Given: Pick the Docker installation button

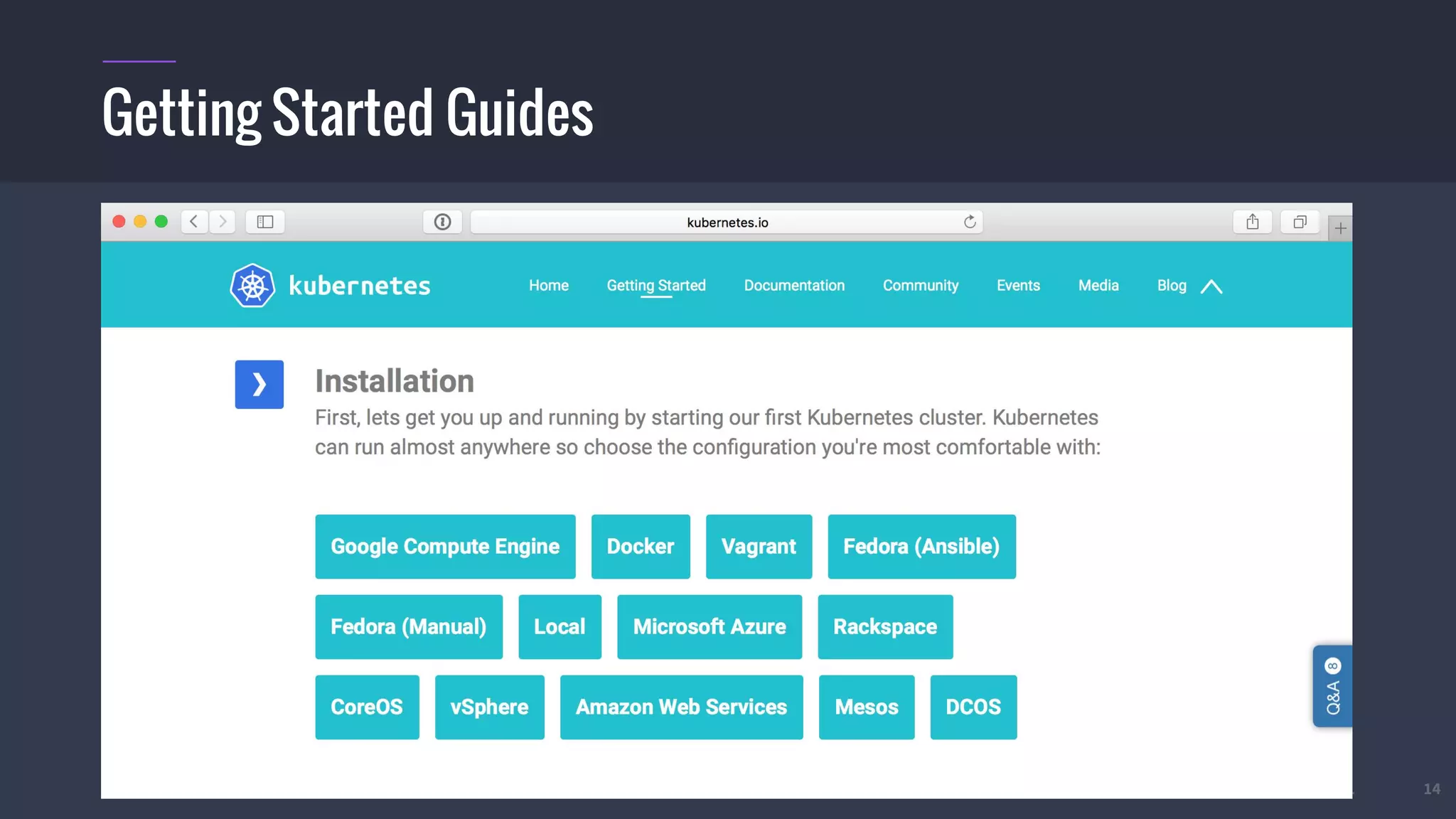Looking at the screenshot, I should pyautogui.click(x=640, y=547).
